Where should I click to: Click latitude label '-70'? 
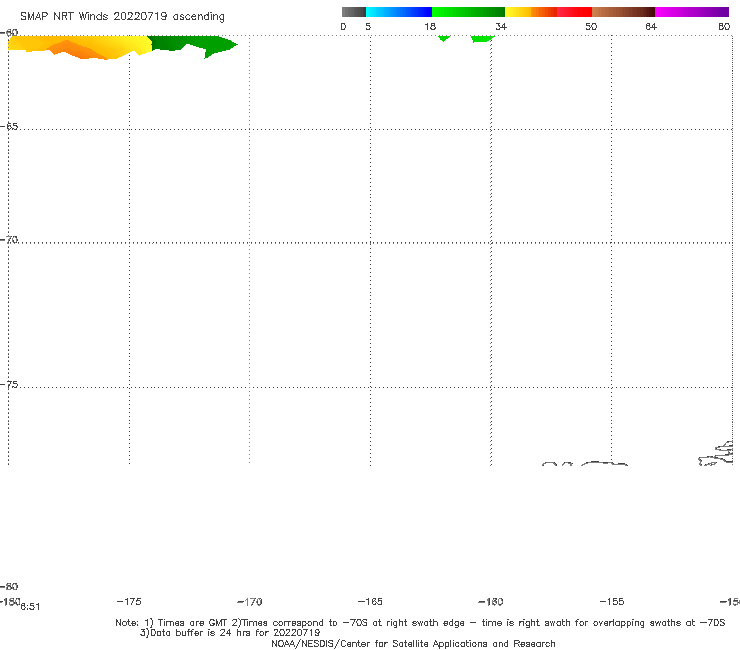(9, 240)
